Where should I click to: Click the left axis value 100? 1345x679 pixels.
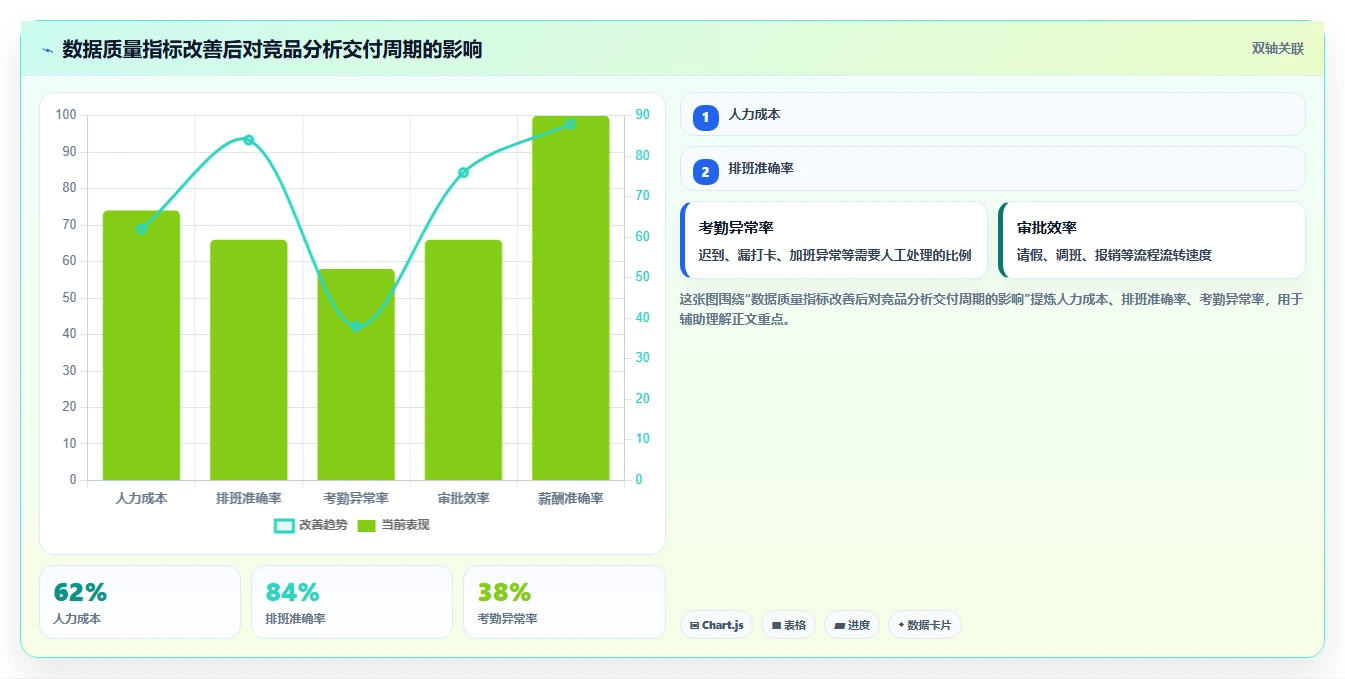coord(66,115)
